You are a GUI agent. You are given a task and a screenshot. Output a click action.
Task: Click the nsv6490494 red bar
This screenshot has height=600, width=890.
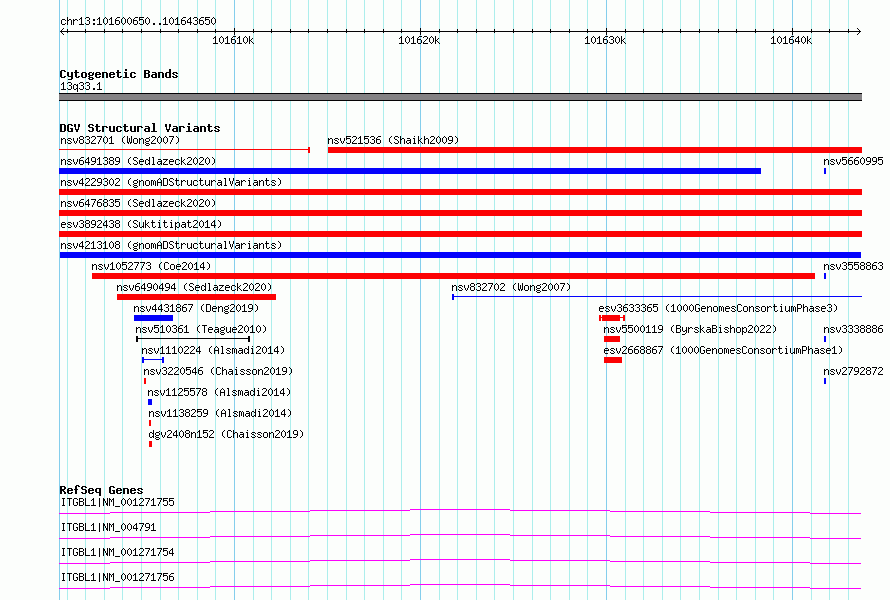click(x=196, y=297)
